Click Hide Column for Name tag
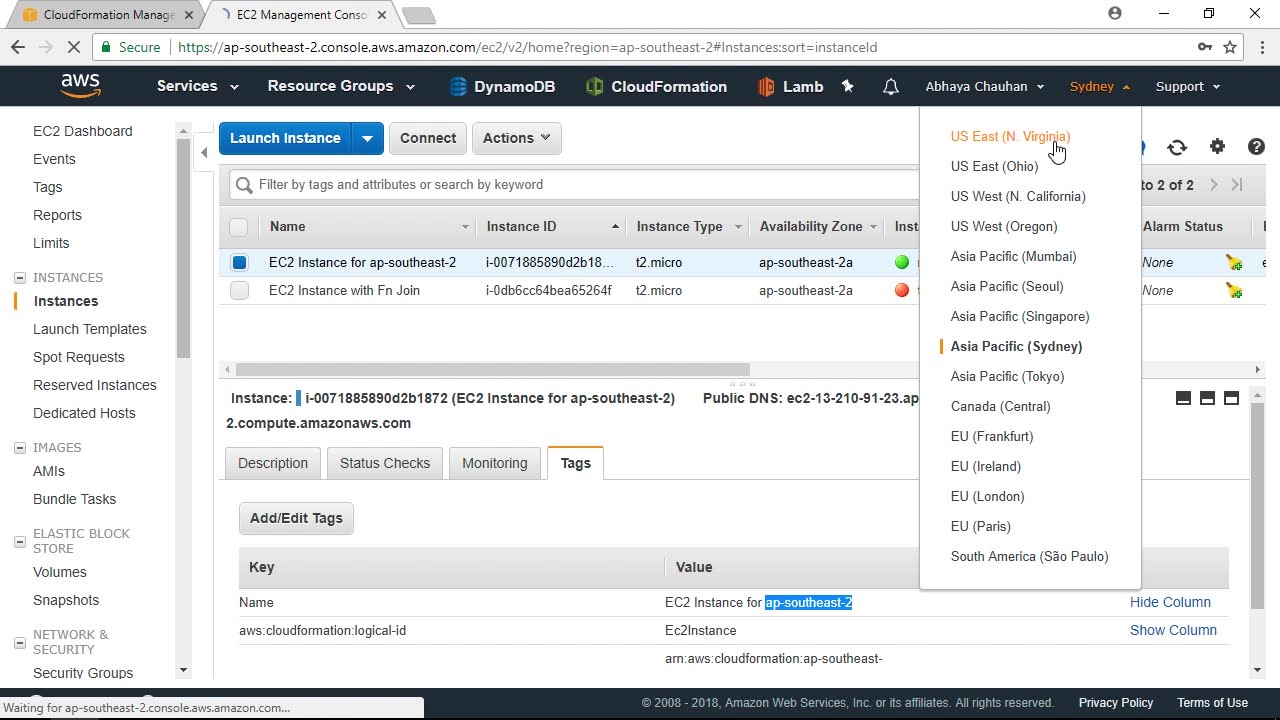 [x=1170, y=602]
